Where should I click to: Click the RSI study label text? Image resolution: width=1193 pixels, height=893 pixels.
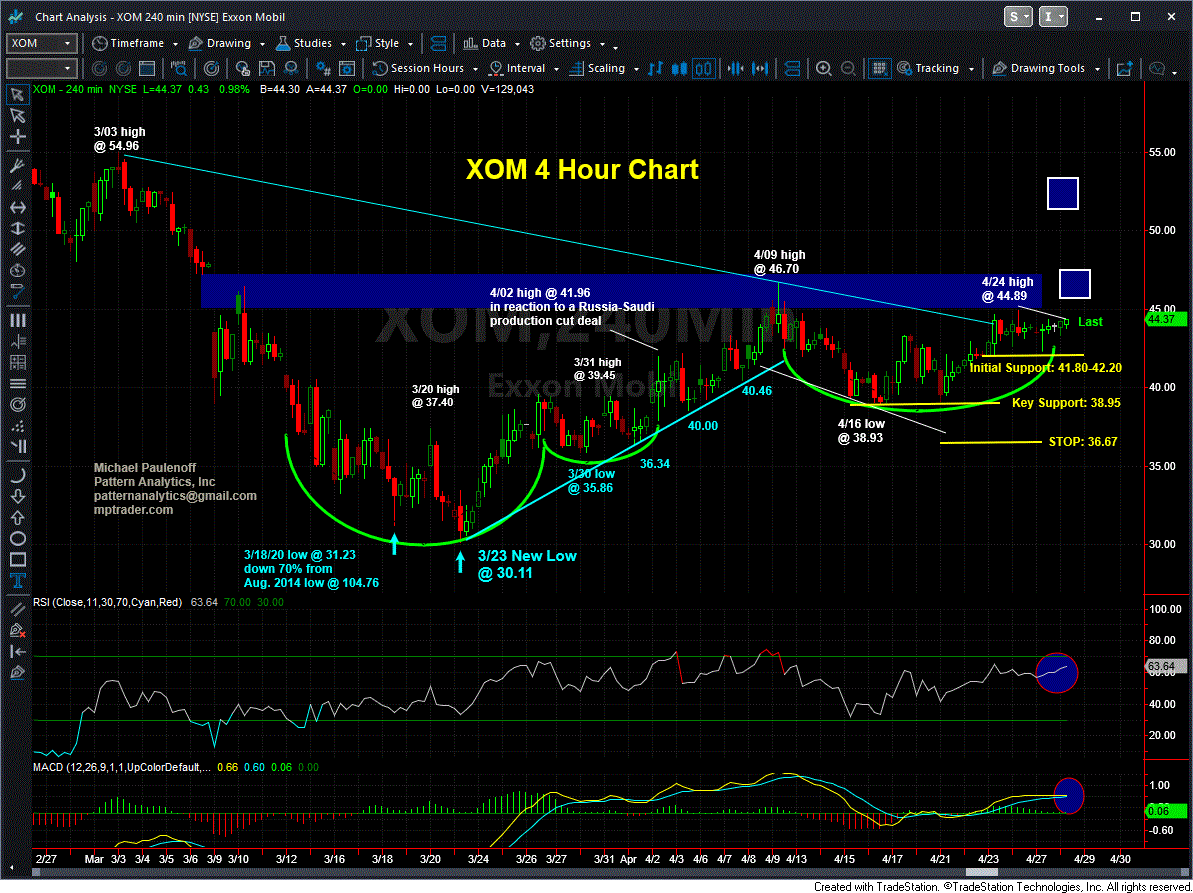[107, 602]
